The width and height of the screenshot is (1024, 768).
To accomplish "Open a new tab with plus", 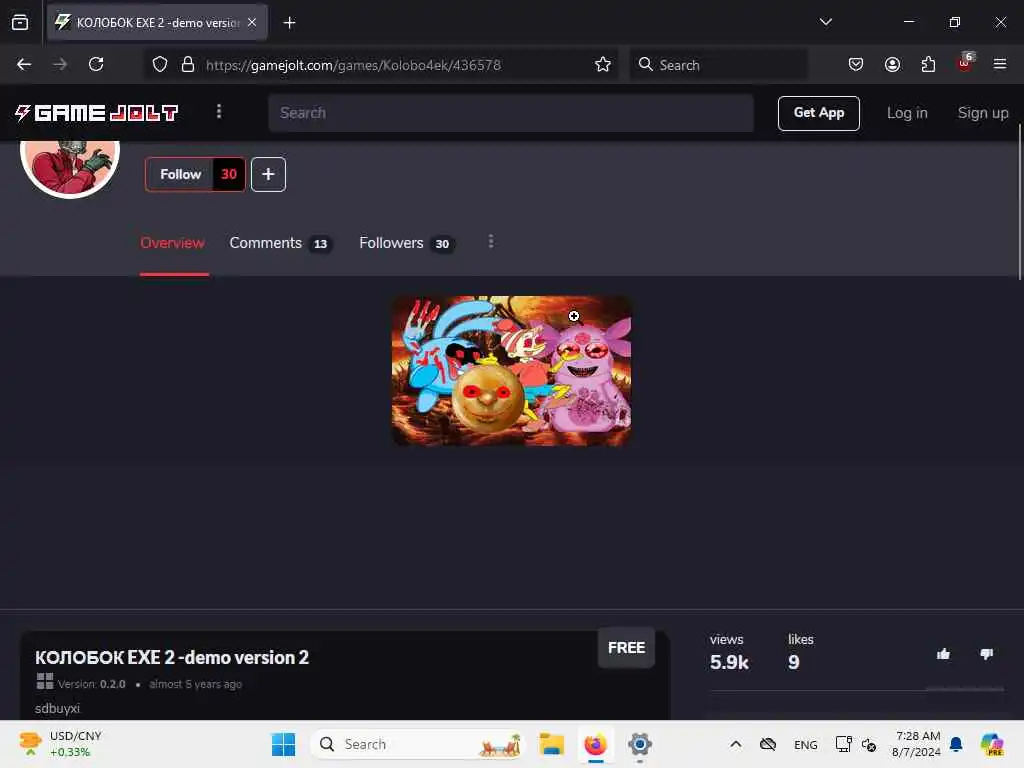I will (x=289, y=23).
